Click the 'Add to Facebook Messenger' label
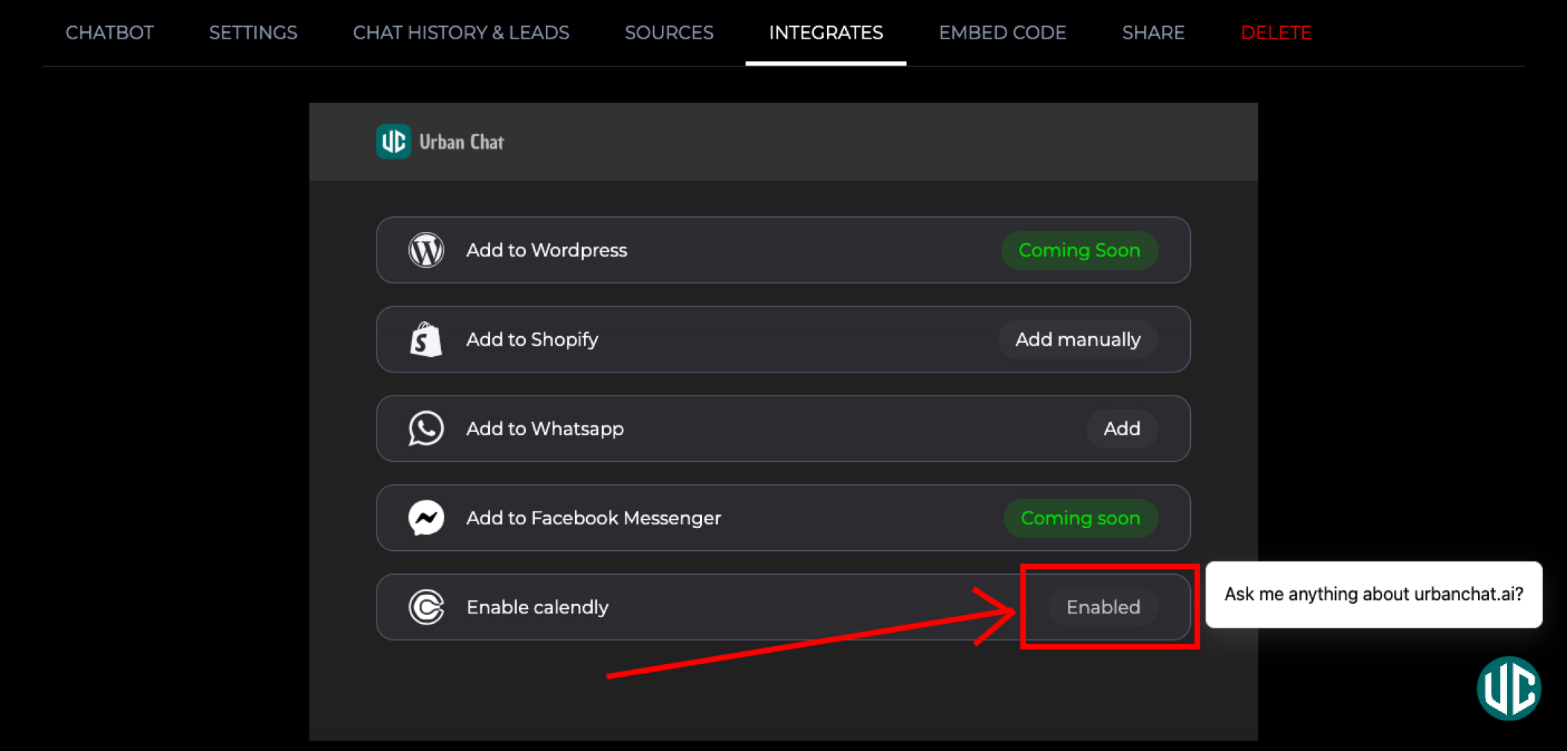 pyautogui.click(x=594, y=518)
